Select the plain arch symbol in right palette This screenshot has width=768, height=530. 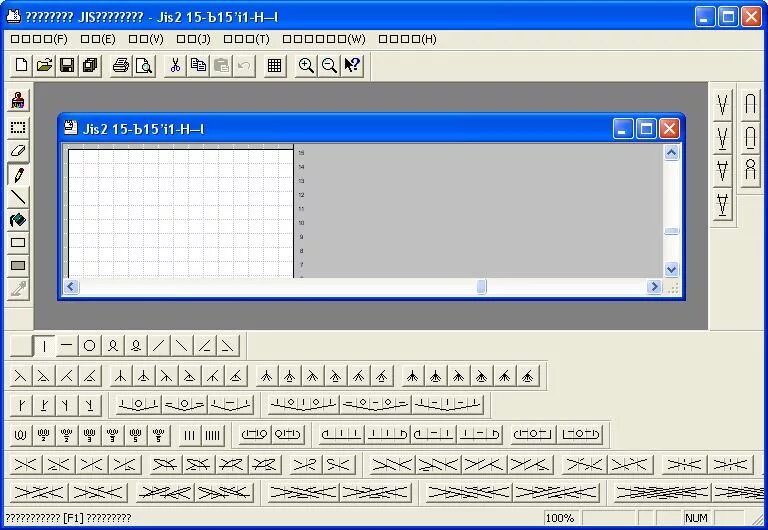pos(750,105)
